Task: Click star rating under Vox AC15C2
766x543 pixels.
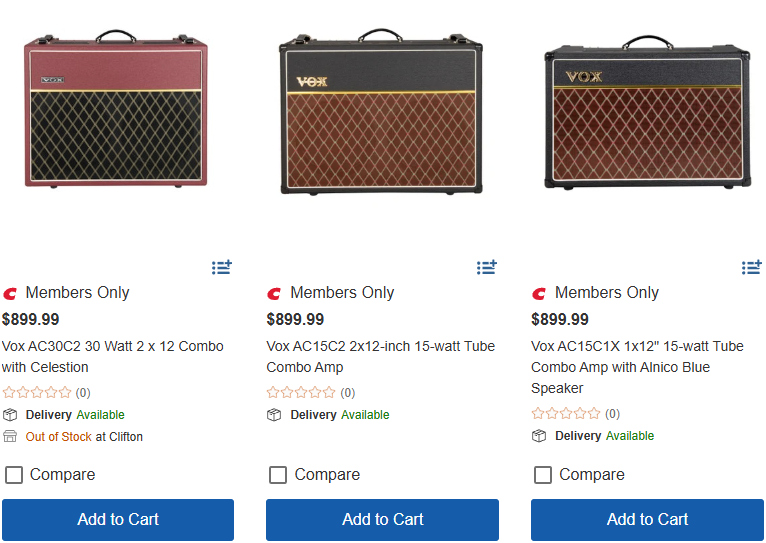Action: click(x=302, y=393)
